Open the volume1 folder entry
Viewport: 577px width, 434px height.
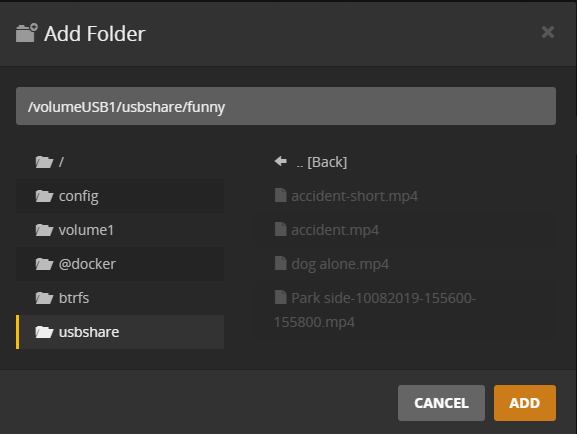(x=120, y=230)
